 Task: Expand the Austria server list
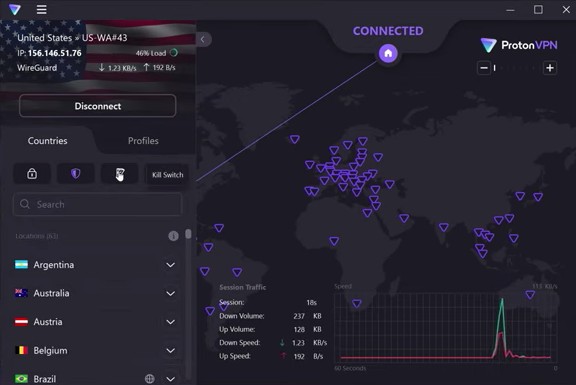click(170, 322)
